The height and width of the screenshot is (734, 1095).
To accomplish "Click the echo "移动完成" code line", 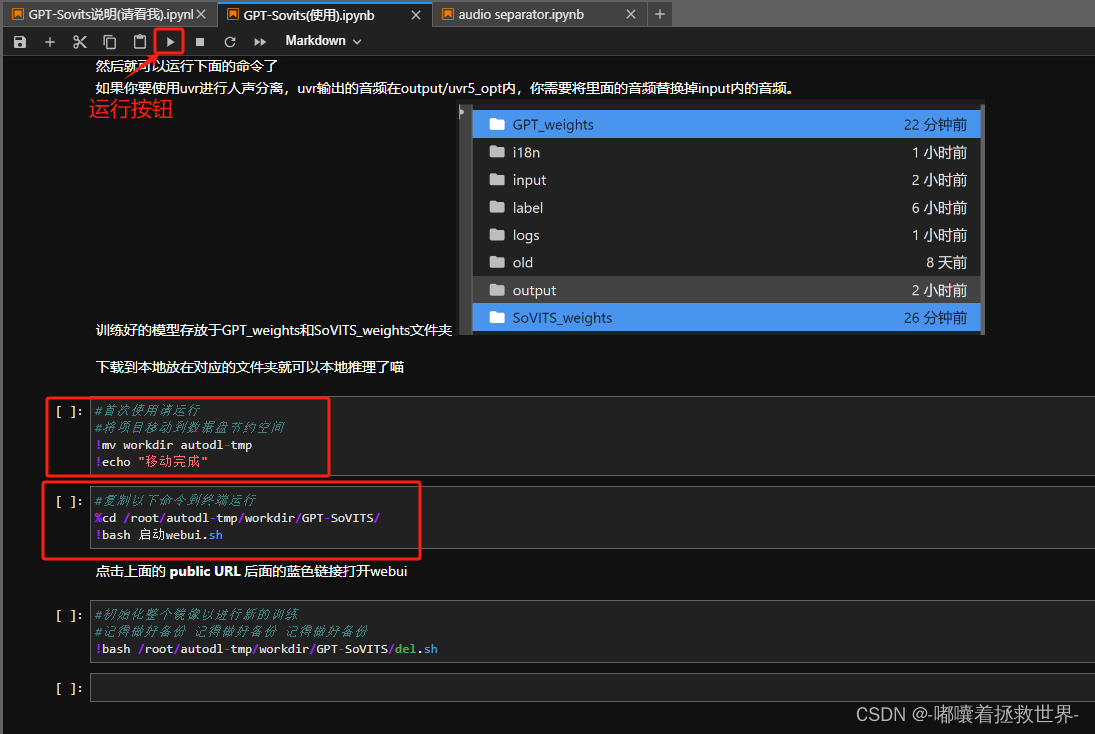I will pos(152,462).
